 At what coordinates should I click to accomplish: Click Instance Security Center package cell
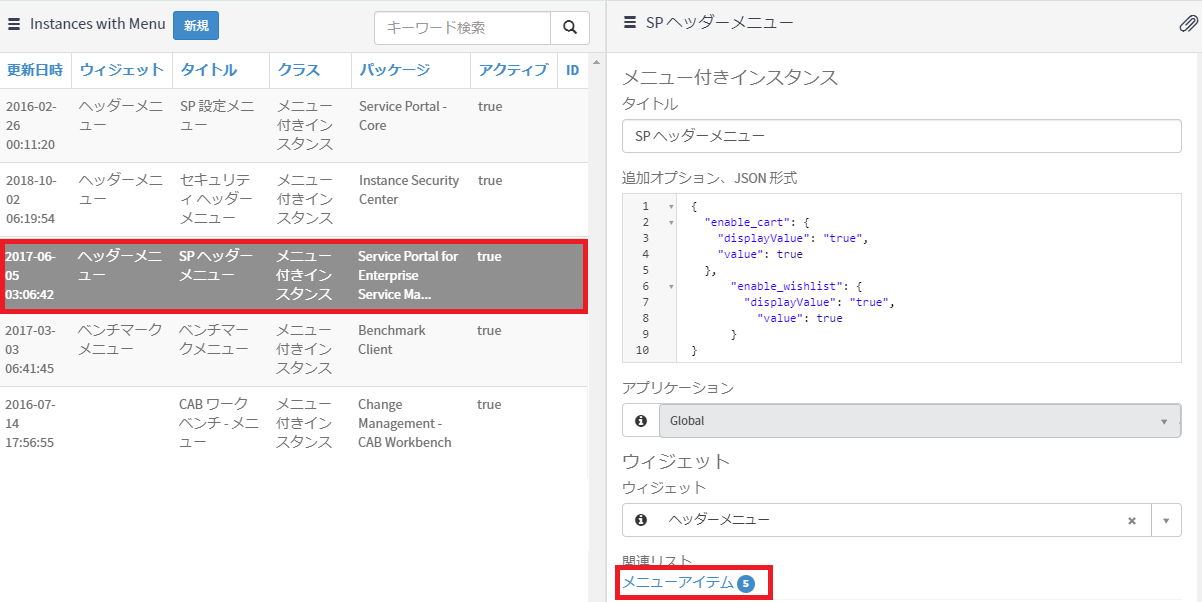[409, 190]
